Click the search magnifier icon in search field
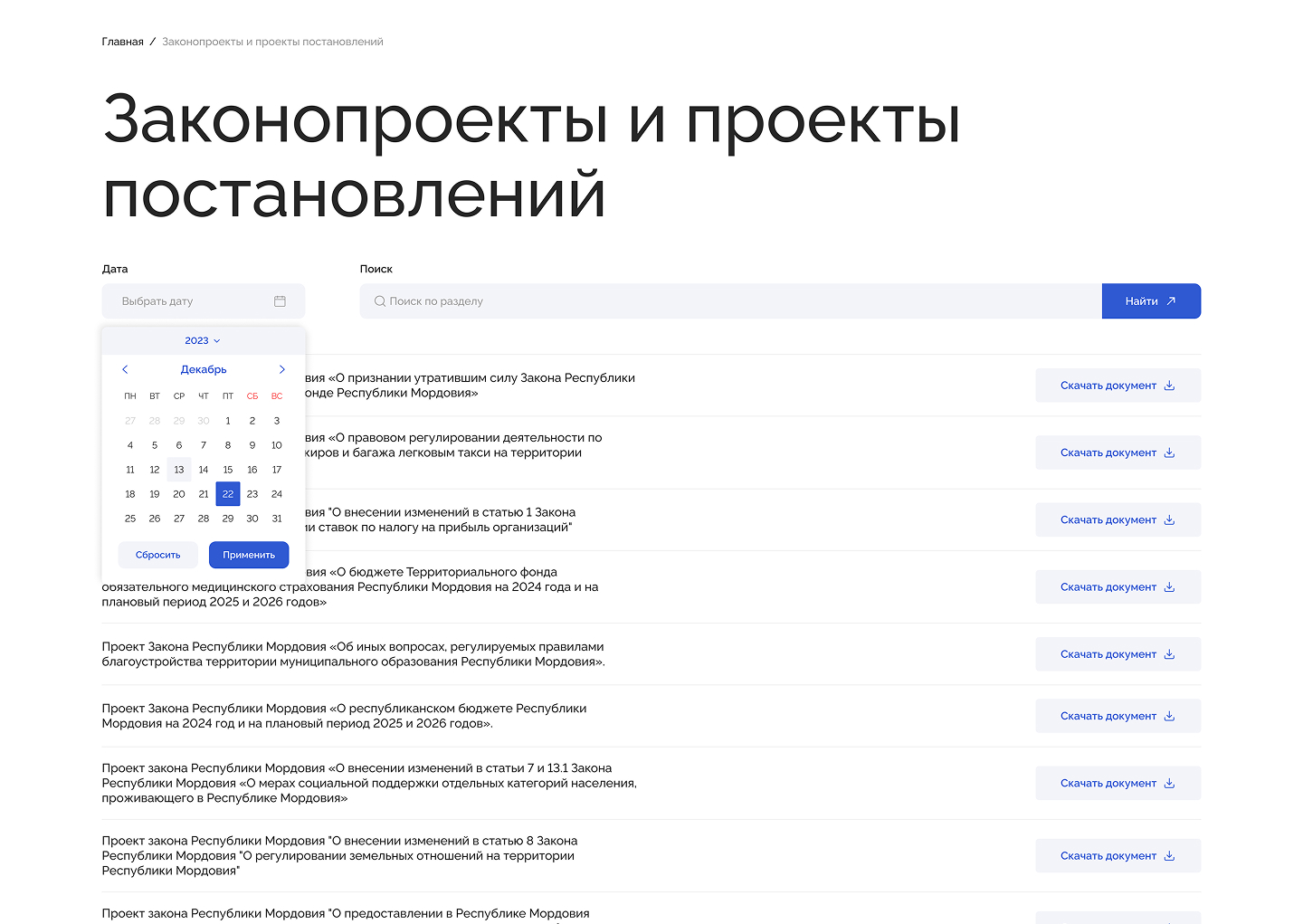 coord(380,300)
